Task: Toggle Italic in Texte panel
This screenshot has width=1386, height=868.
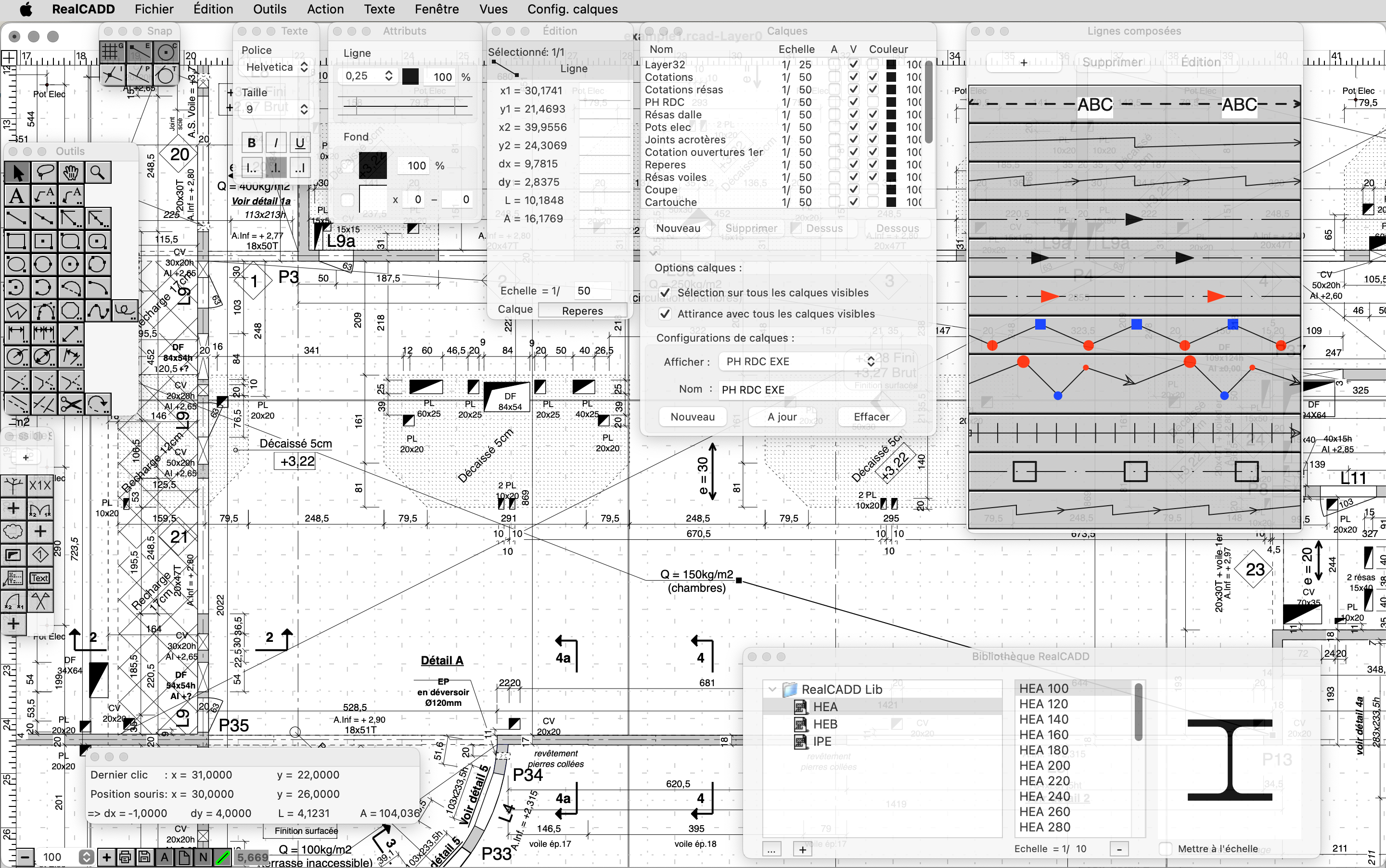Action: click(x=276, y=143)
